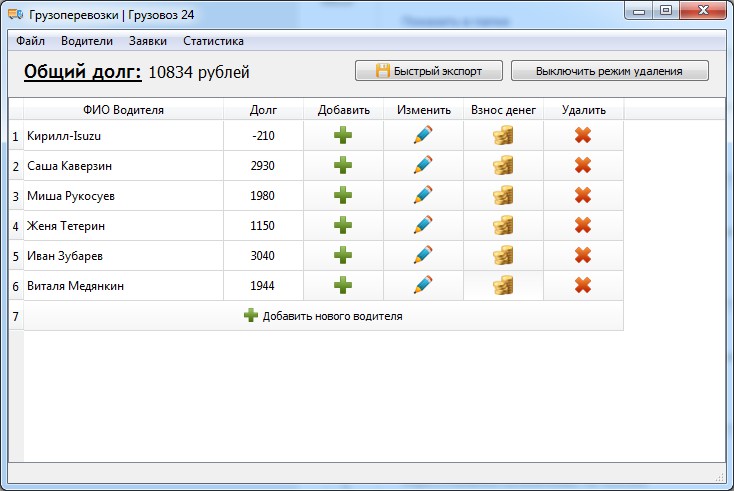
Task: Select the name cell Женя Тетерин
Action: [124, 226]
